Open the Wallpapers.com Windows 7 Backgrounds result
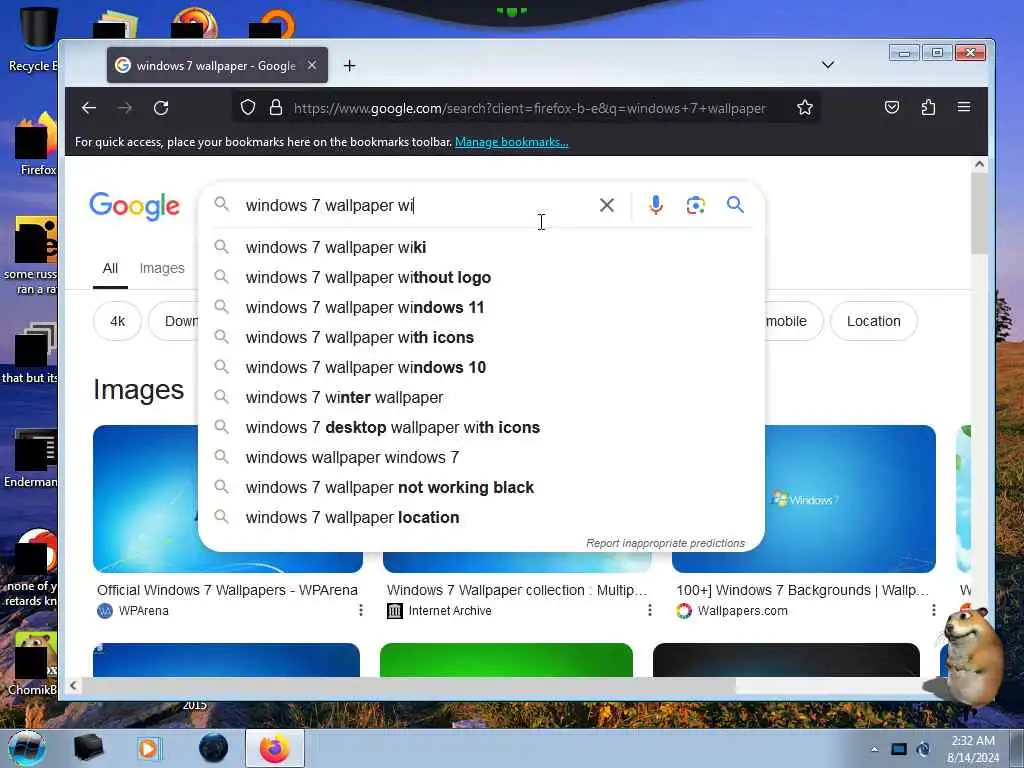This screenshot has height=768, width=1024. point(803,590)
